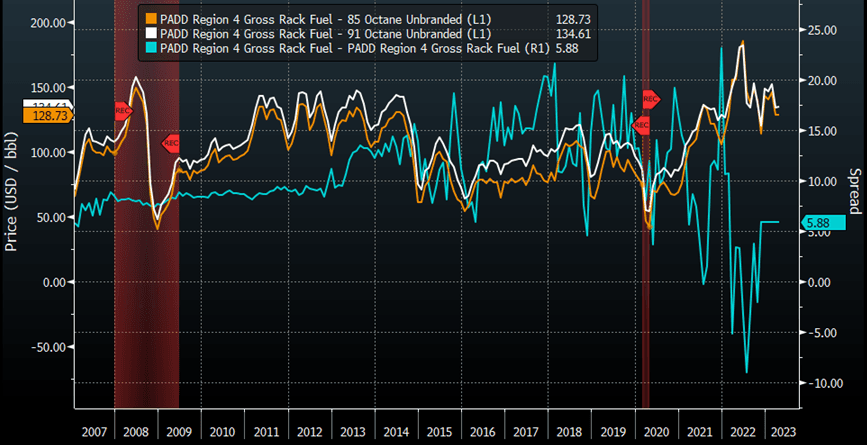Screen dimensions: 867x445
Task: Click the 2008 year label
Action: [x=136, y=431]
